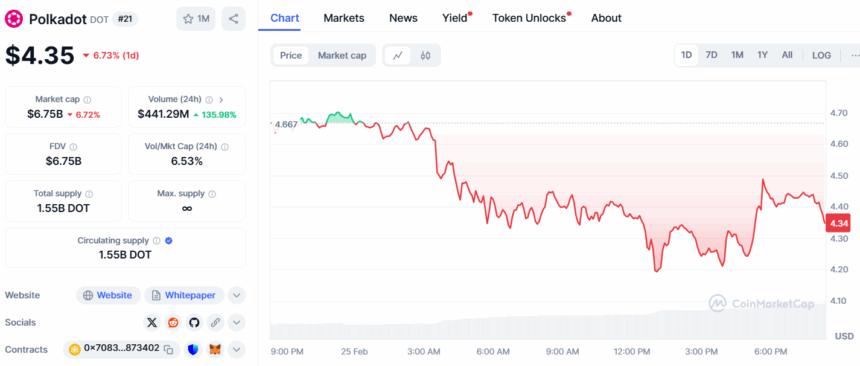This screenshot has width=860, height=366.
Task: Click the 1.55B DOT circulating supply value
Action: click(x=125, y=255)
